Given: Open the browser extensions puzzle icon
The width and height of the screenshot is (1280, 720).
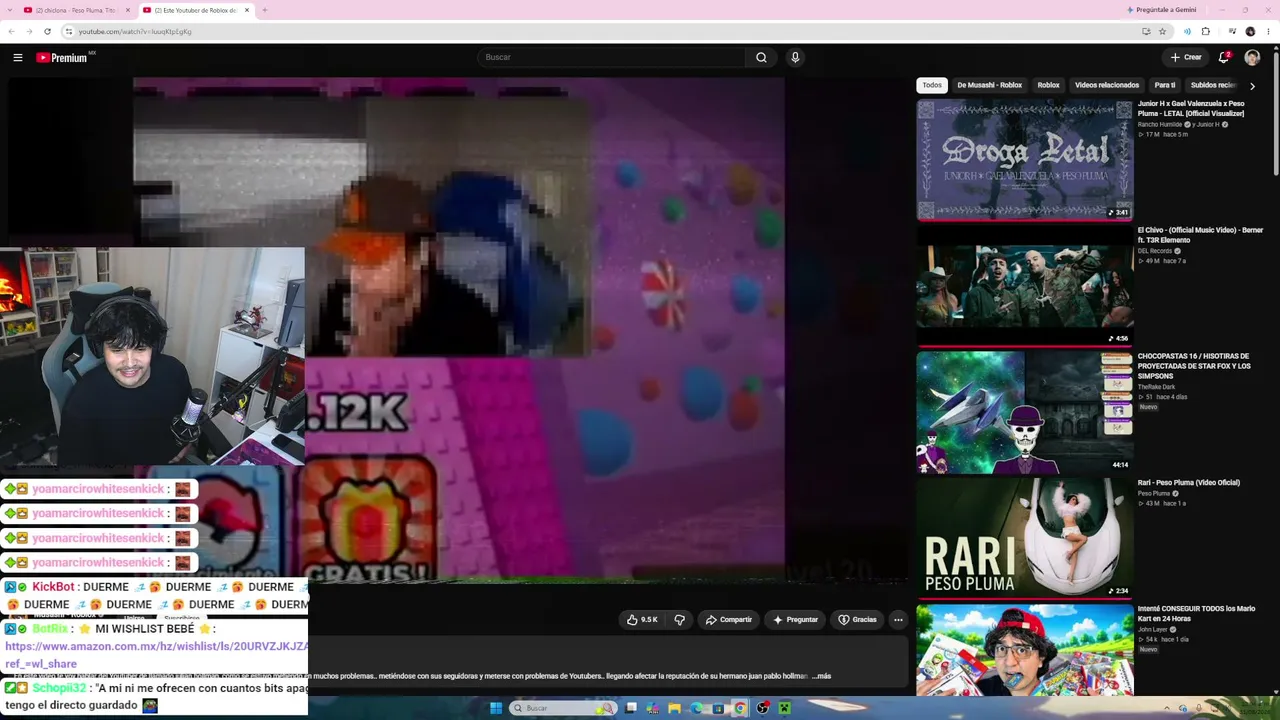Looking at the screenshot, I should click(x=1206, y=31).
